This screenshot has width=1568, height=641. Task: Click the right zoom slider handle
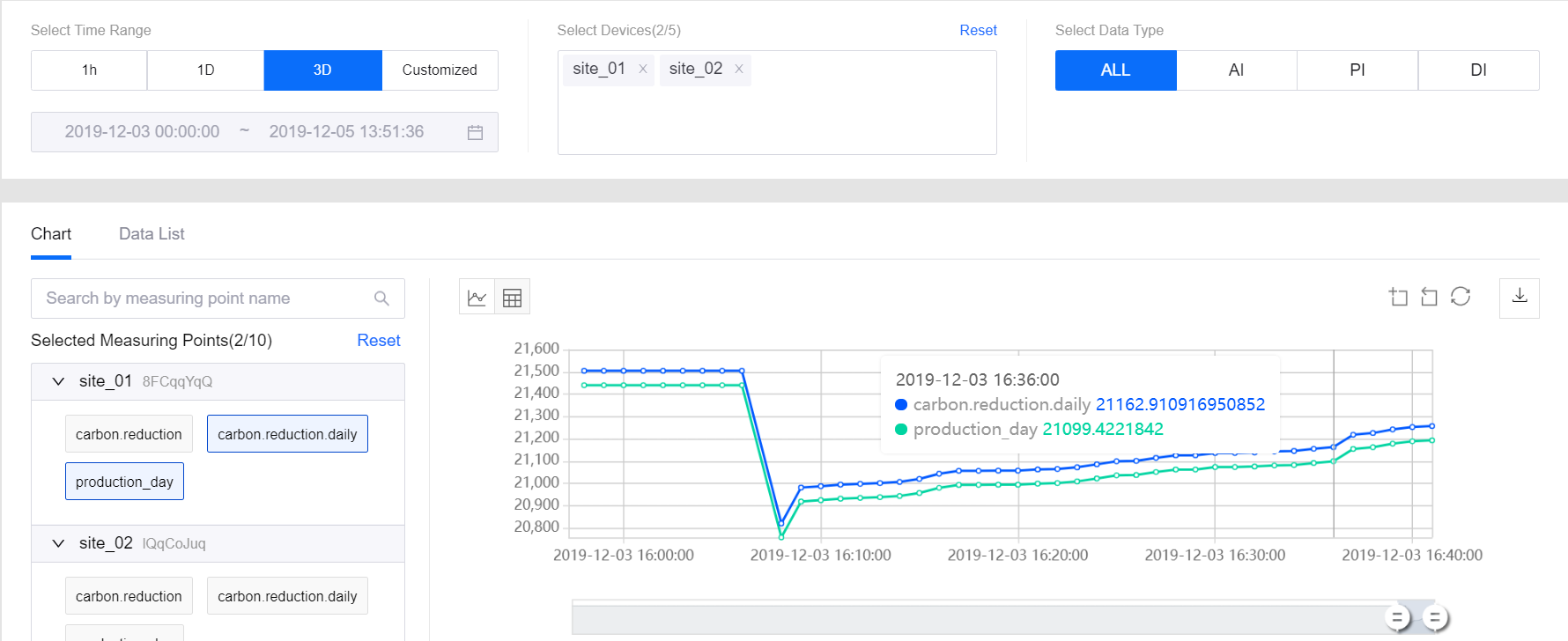[x=1435, y=618]
